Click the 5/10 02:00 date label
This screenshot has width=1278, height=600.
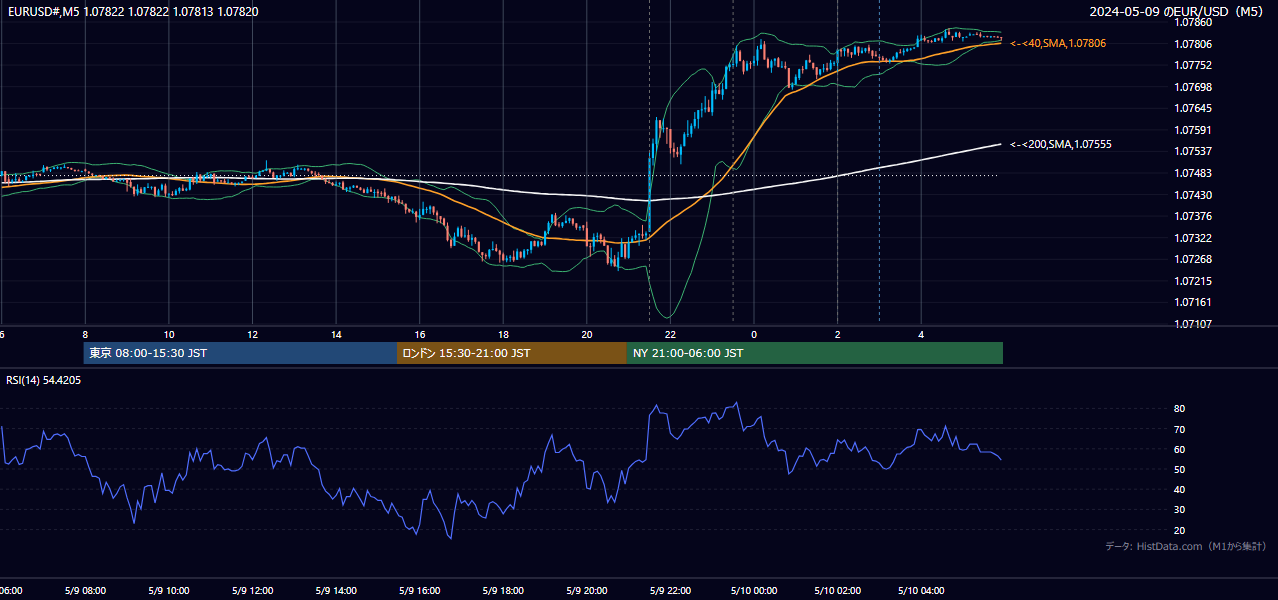click(837, 591)
